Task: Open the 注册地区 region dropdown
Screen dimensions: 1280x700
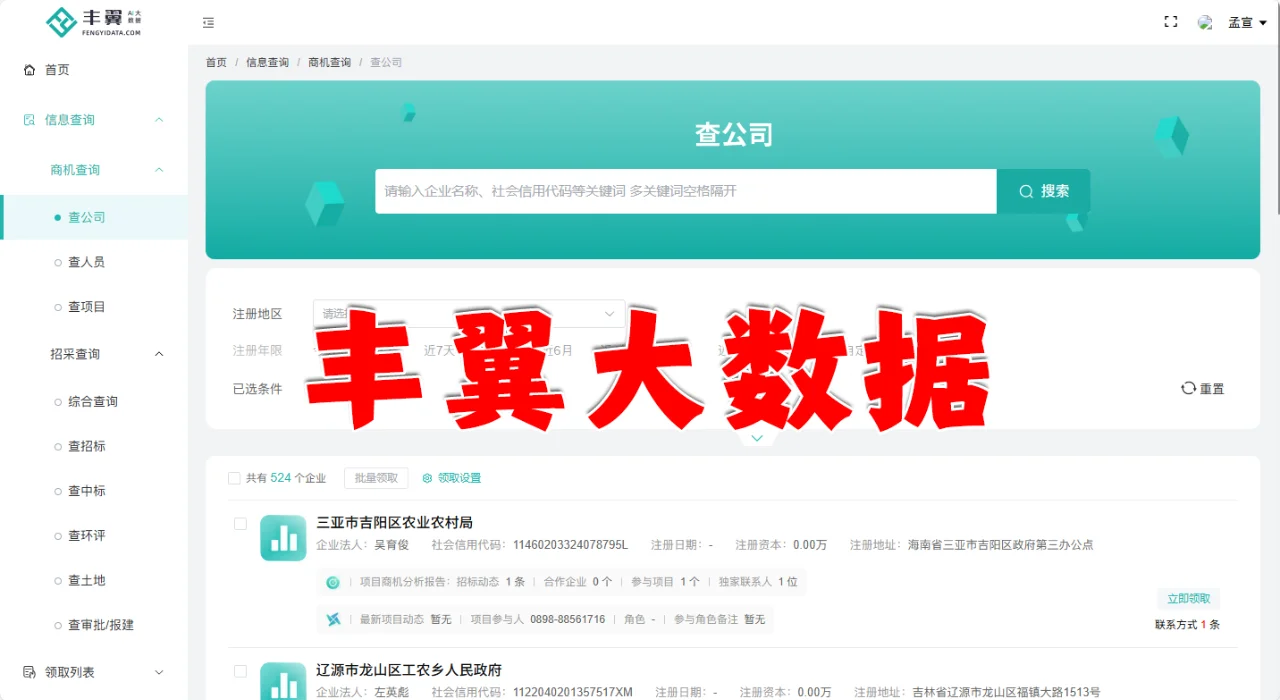Action: pos(467,313)
